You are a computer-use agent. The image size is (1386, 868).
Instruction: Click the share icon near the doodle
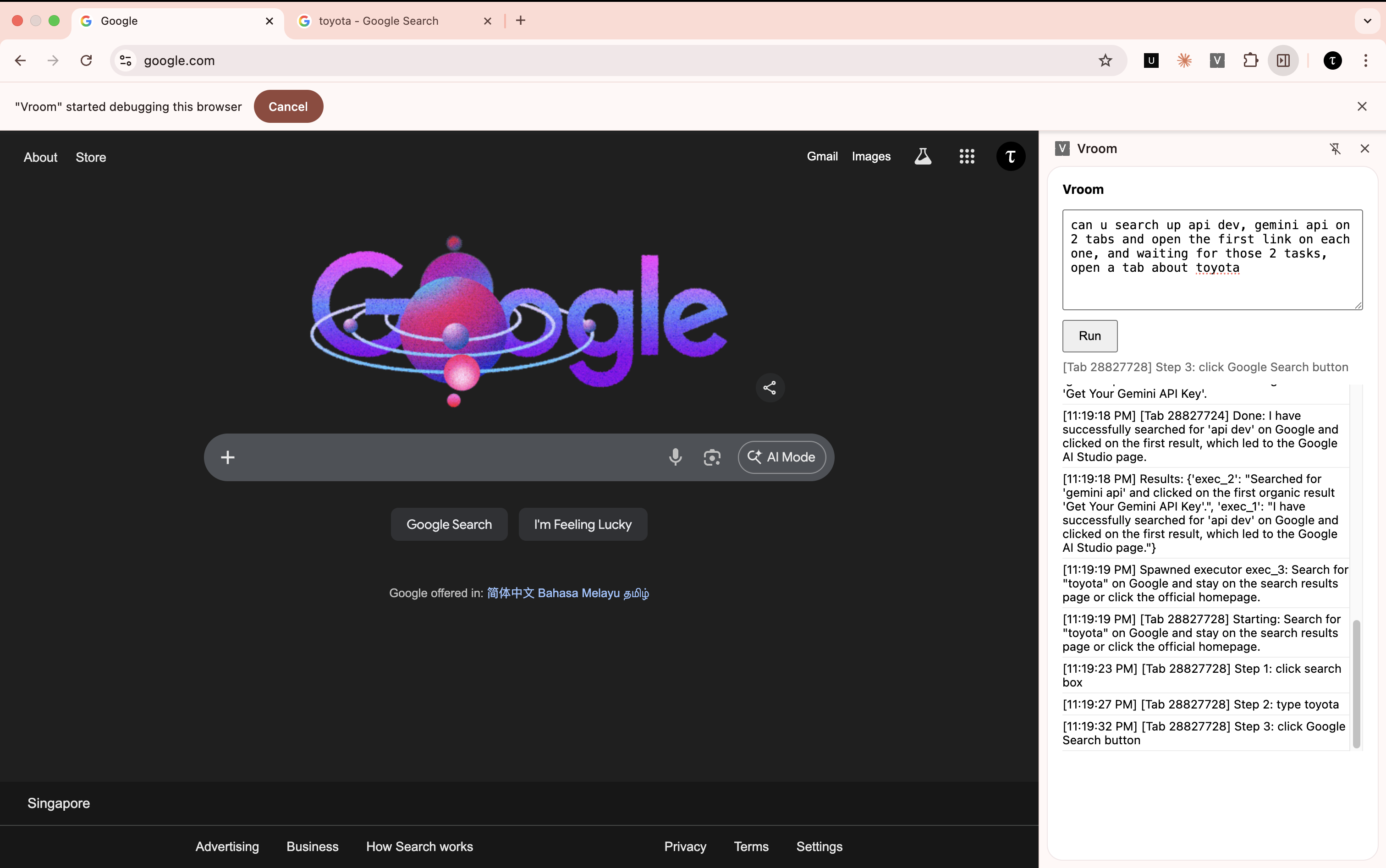click(770, 388)
